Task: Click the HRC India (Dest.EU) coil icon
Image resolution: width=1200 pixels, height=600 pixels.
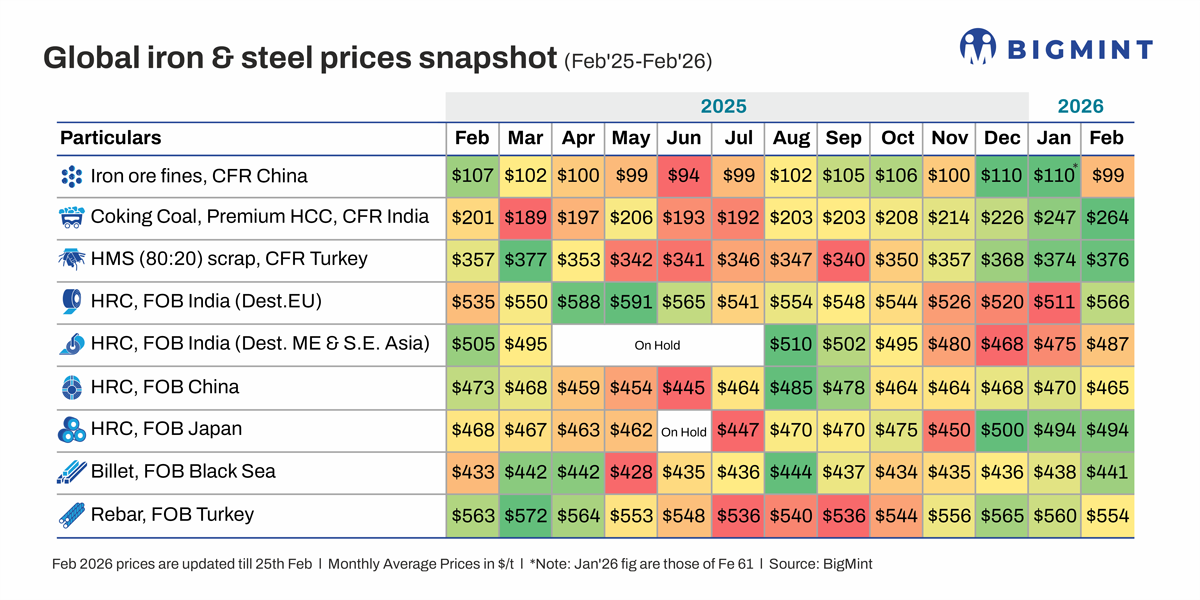Action: click(70, 302)
